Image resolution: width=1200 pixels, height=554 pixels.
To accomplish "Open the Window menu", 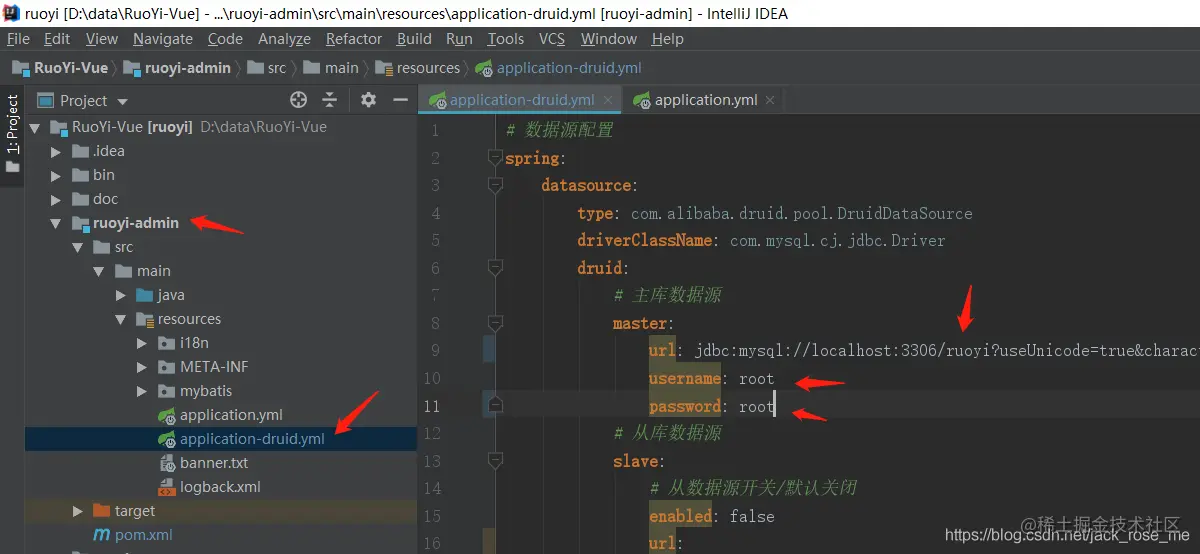I will click(608, 39).
